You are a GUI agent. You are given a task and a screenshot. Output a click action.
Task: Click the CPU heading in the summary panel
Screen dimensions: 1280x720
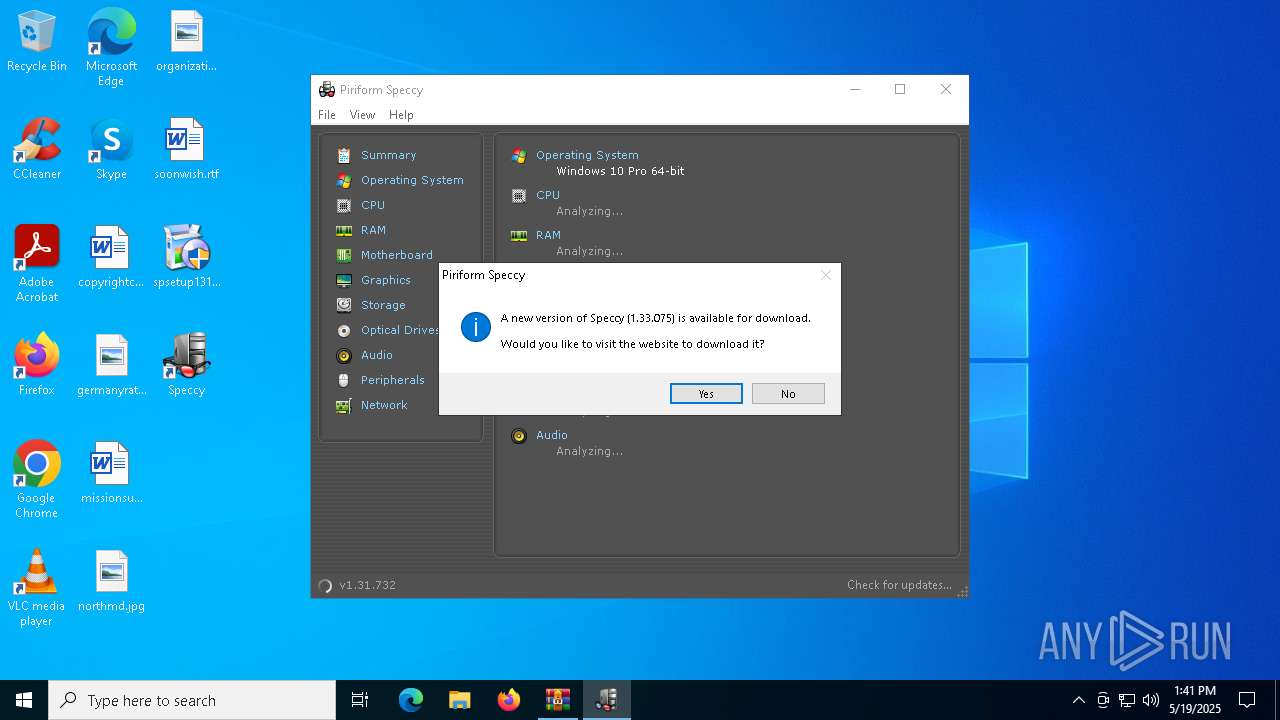(548, 195)
